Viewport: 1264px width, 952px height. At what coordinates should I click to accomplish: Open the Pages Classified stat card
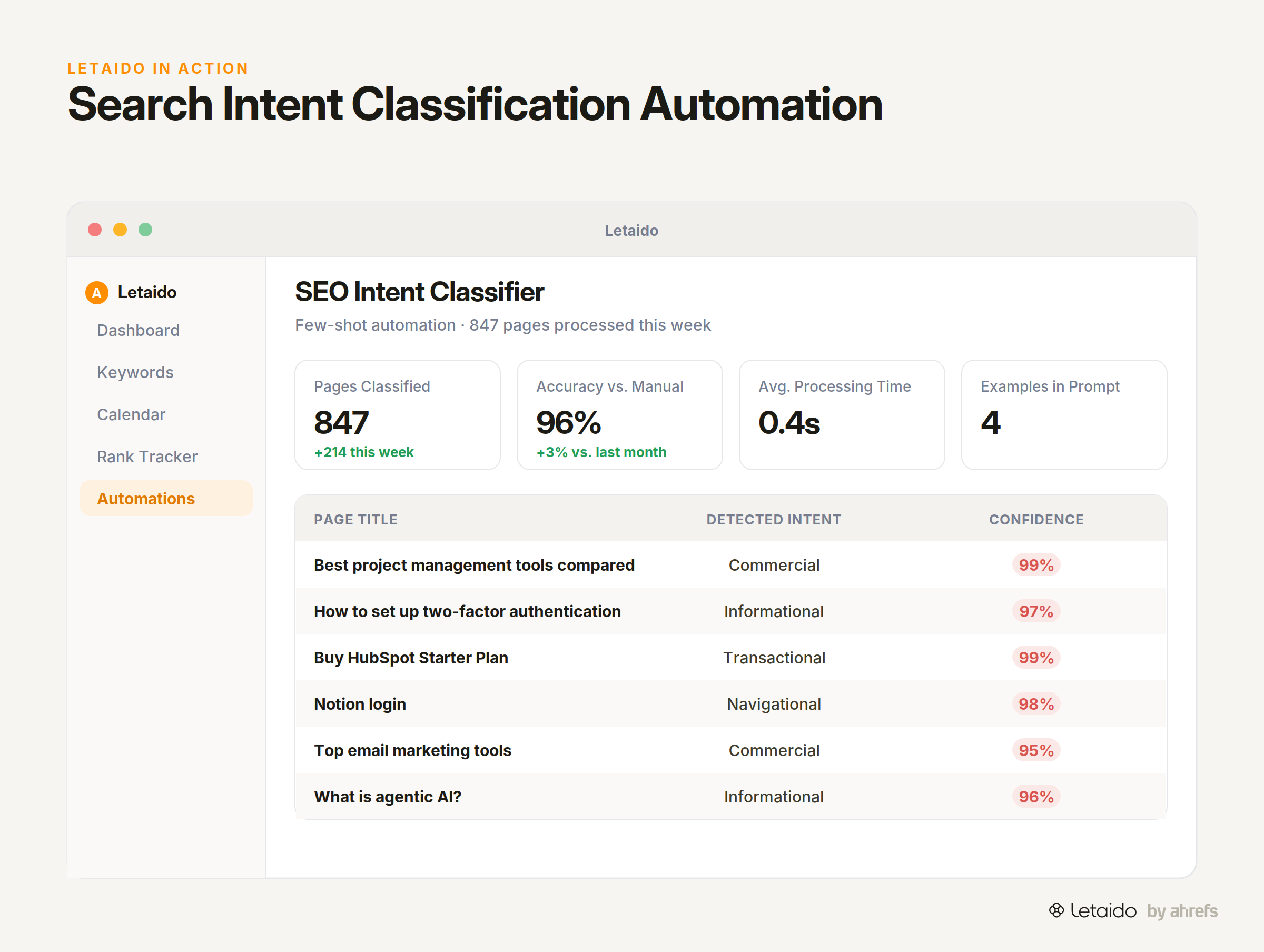[x=398, y=415]
